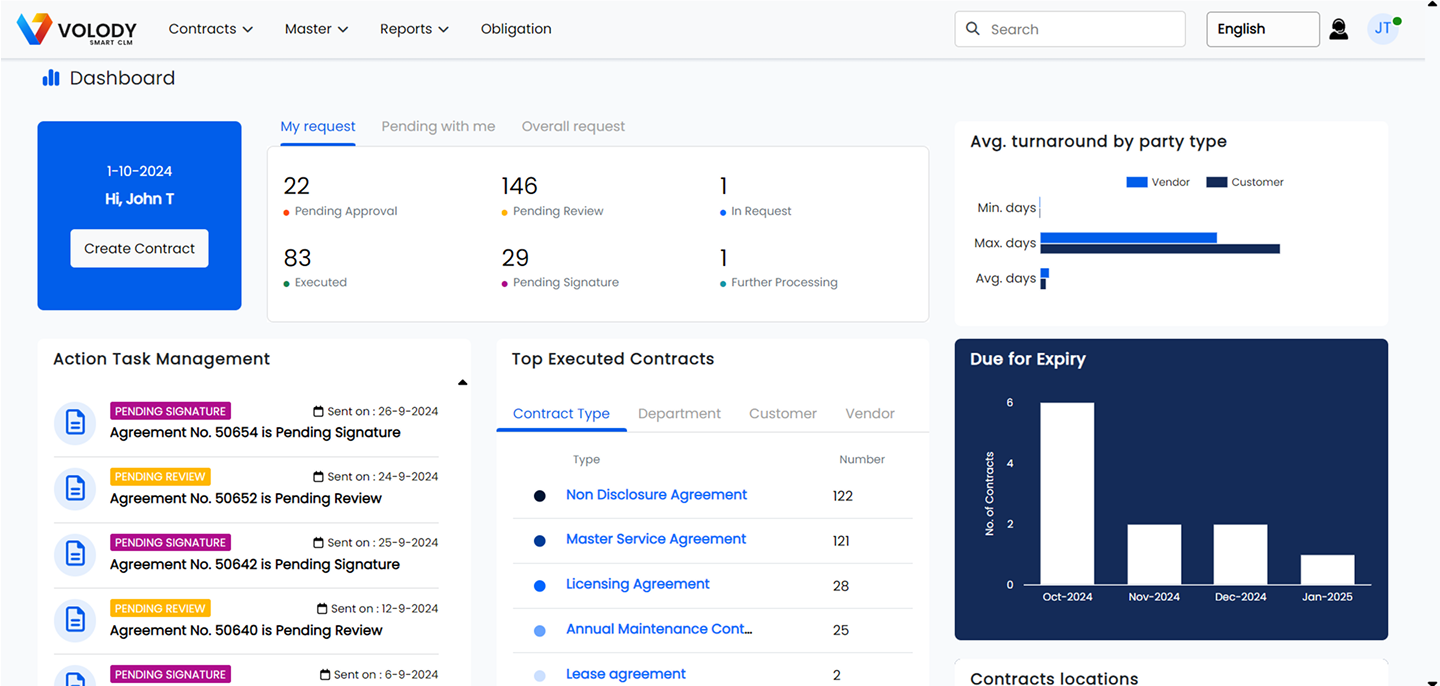Click document icon for Agreement No. 50652
The image size is (1440, 686).
click(x=75, y=488)
